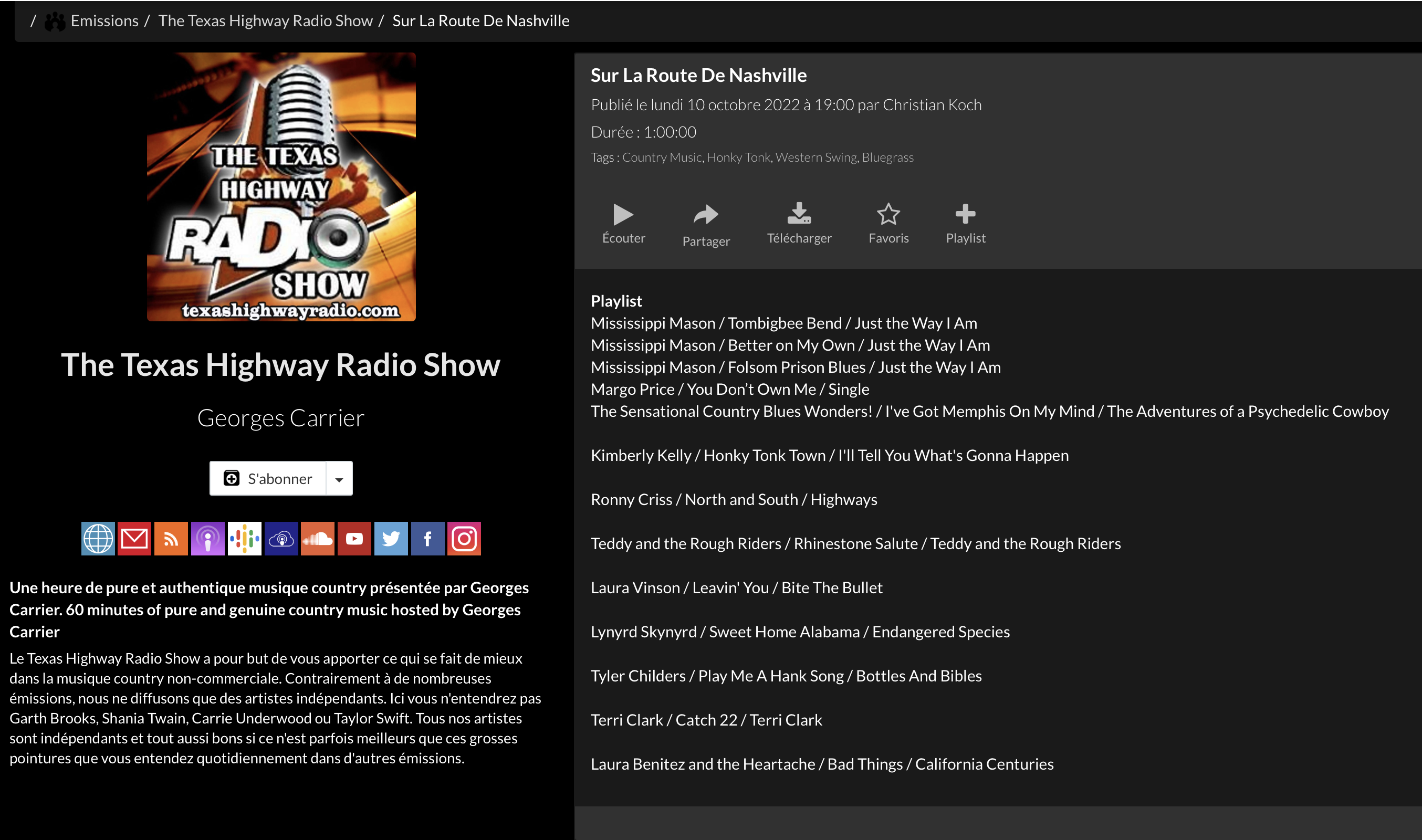Expand the S'abonner dropdown arrow

[x=339, y=478]
